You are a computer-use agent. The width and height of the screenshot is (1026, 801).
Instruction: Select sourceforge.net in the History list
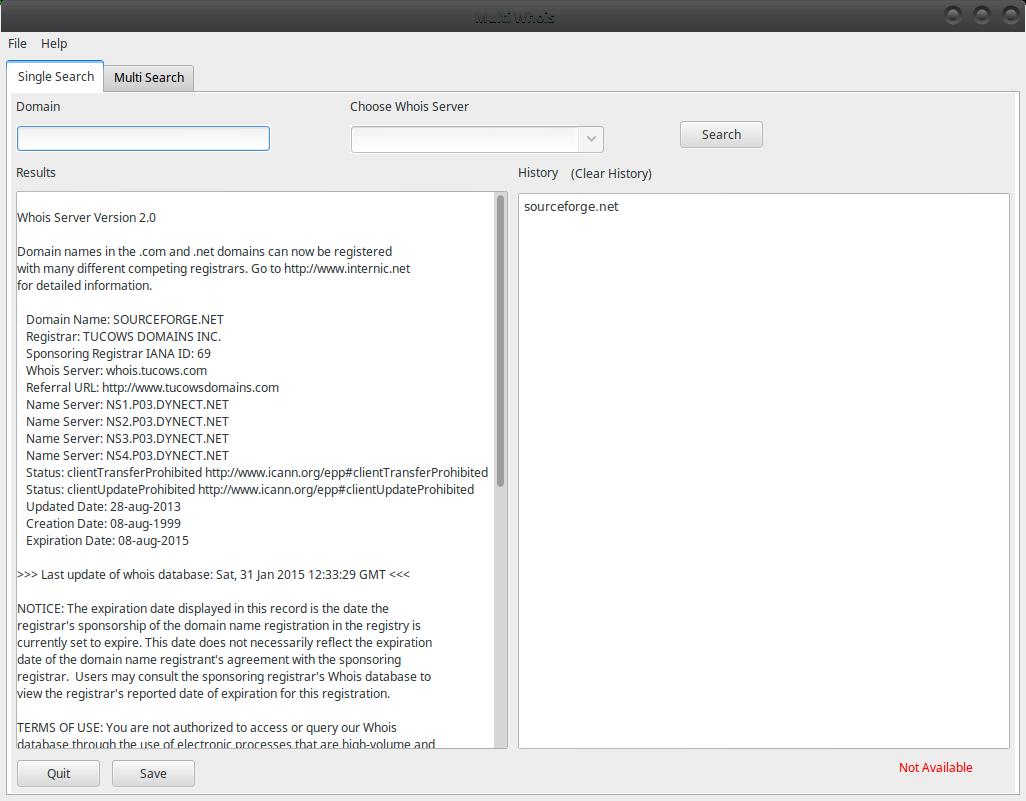coord(571,207)
